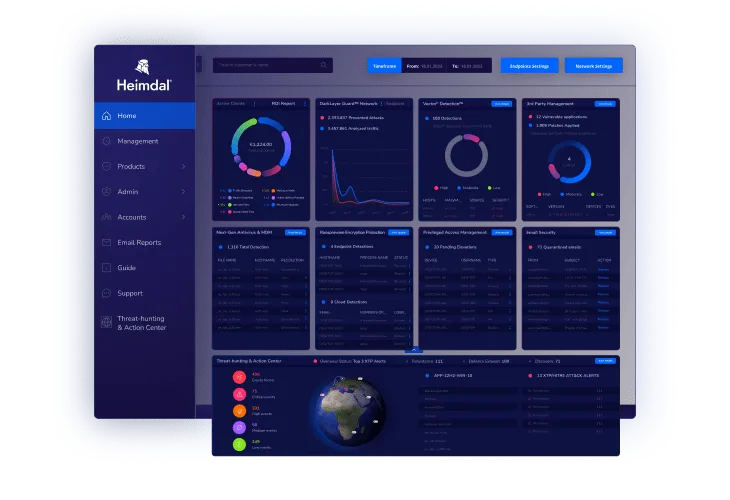Open Threat-hunting & Action Center menu item
This screenshot has height=500, width=730.
pyautogui.click(x=145, y=323)
